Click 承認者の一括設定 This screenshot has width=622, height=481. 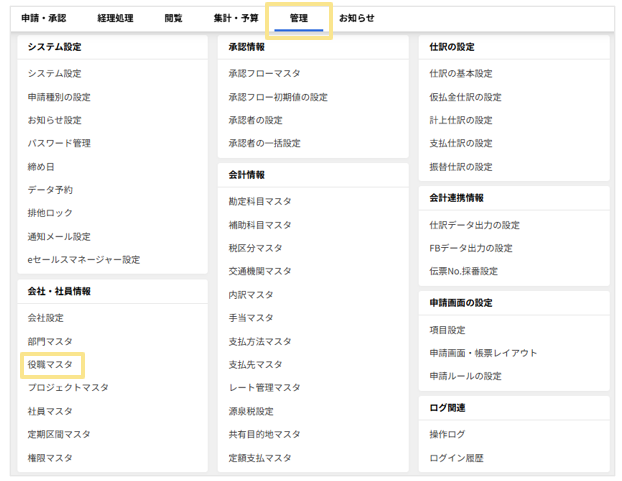click(264, 143)
